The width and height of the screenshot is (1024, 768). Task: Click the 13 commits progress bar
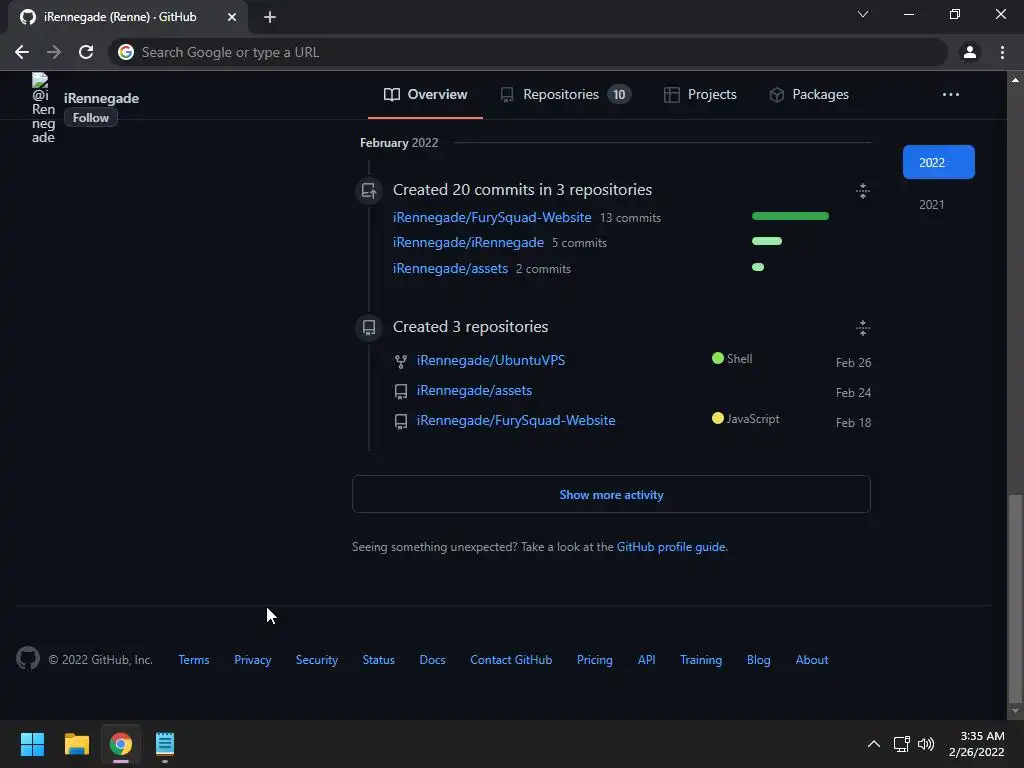tap(790, 216)
